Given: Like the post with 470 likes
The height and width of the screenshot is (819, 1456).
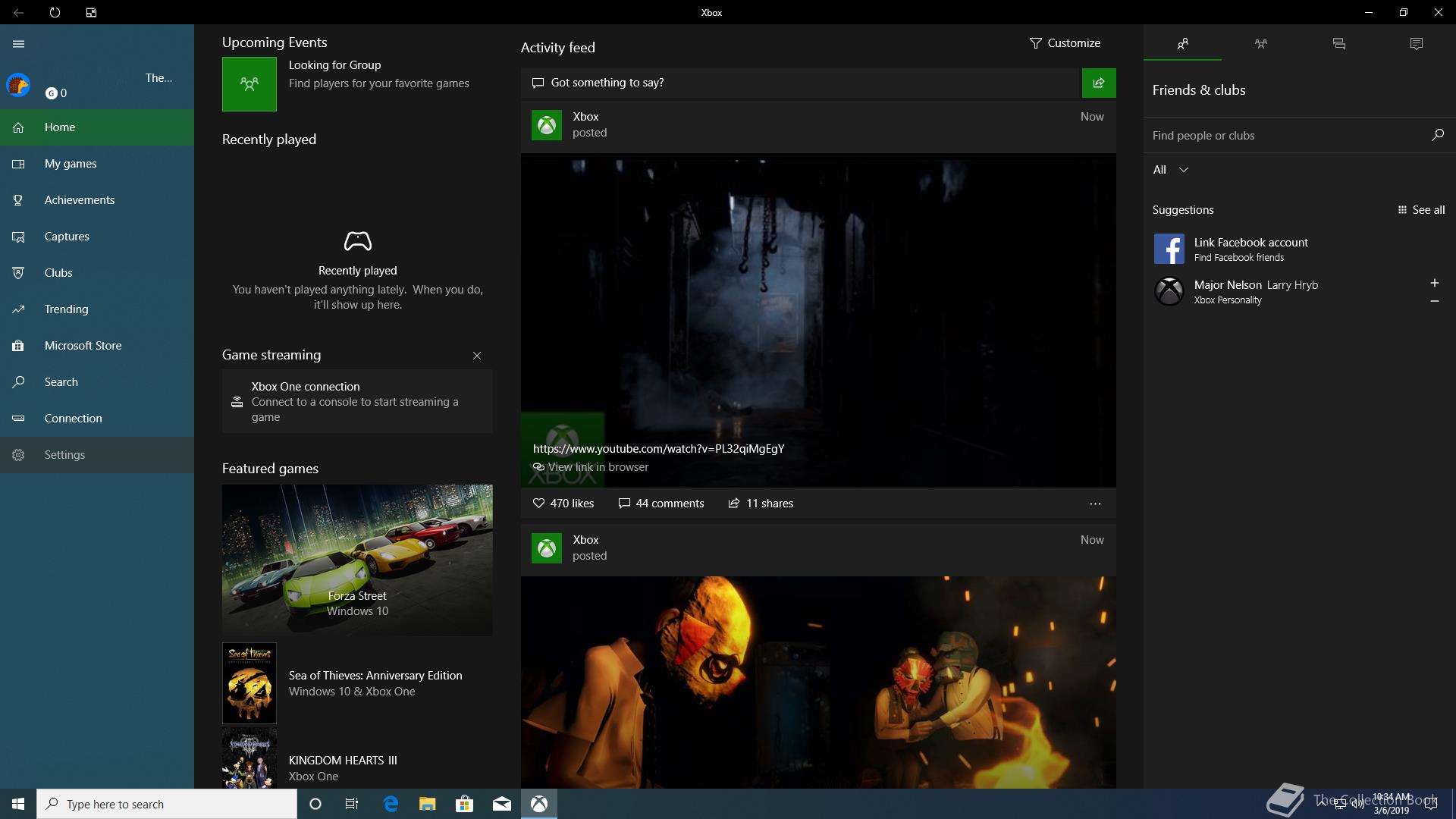Looking at the screenshot, I should click(563, 504).
